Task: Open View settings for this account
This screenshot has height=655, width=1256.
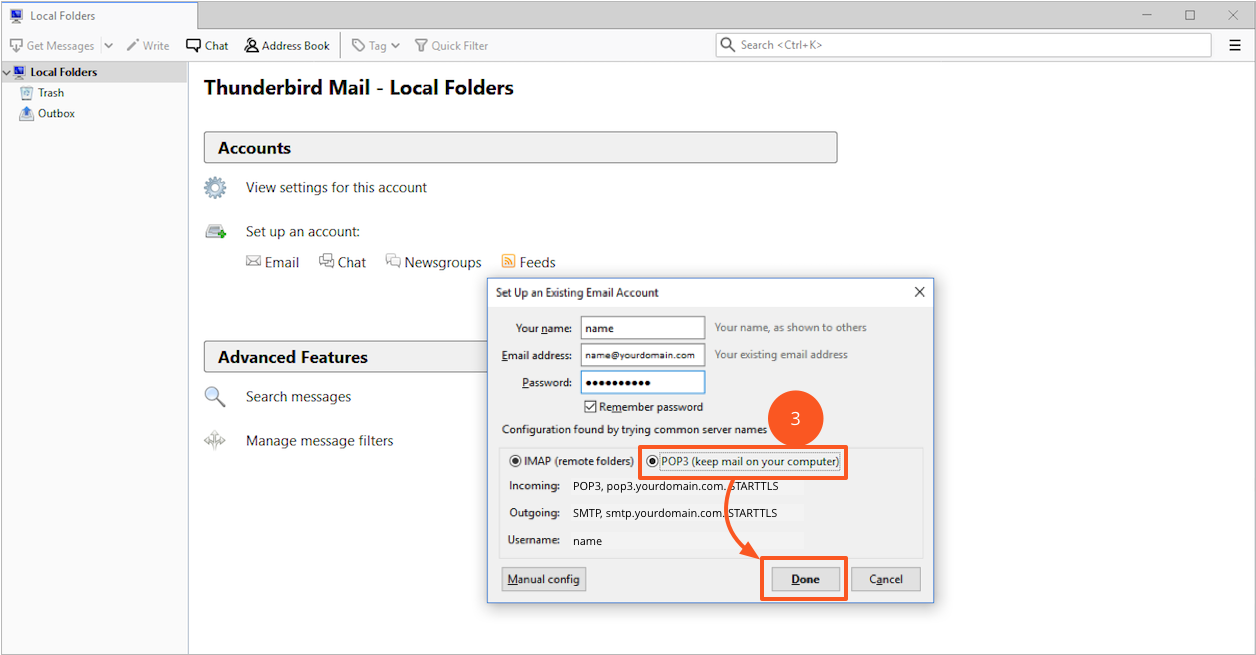Action: pyautogui.click(x=336, y=188)
